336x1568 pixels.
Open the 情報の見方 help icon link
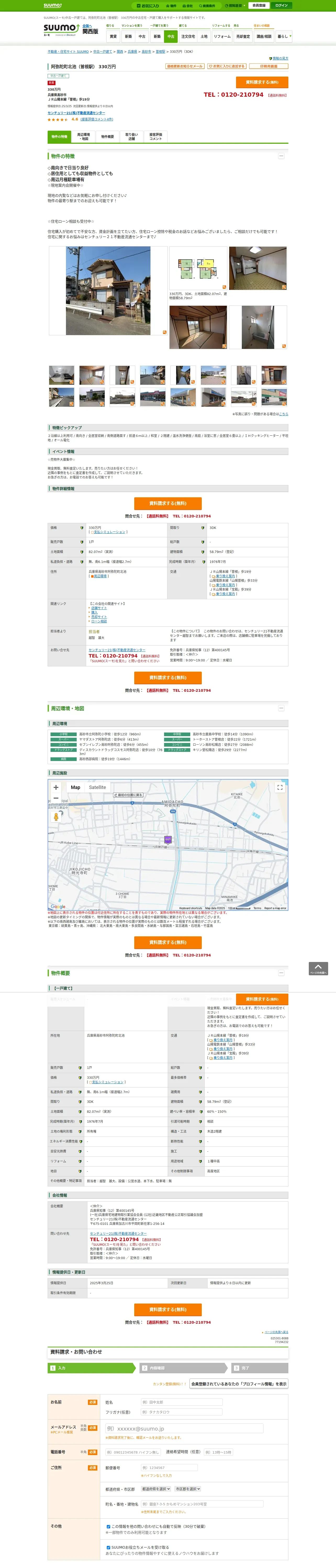(279, 59)
